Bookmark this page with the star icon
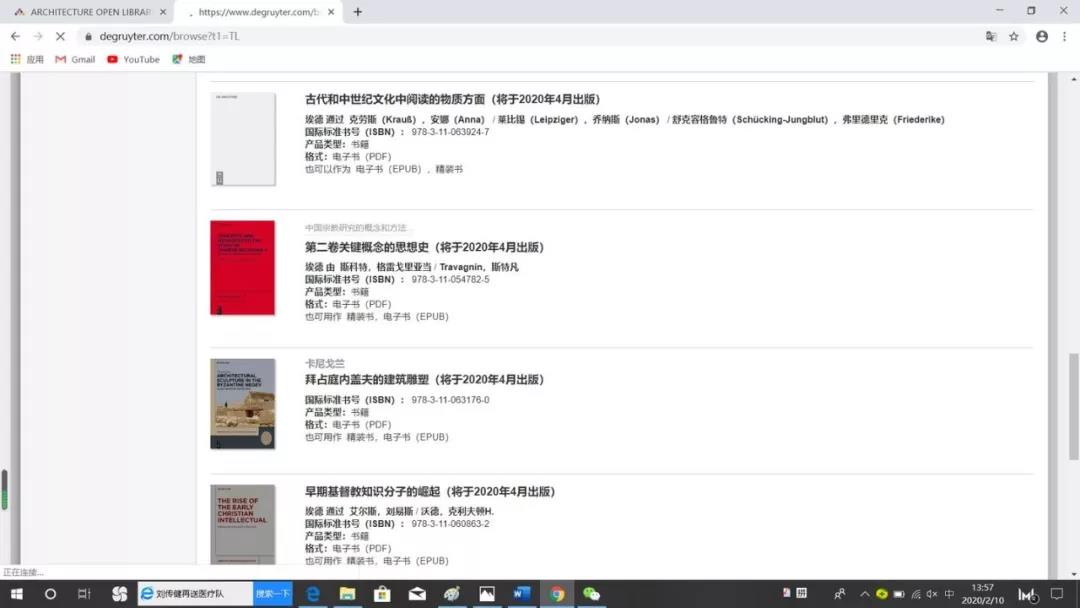This screenshot has height=608, width=1080. 1014,36
